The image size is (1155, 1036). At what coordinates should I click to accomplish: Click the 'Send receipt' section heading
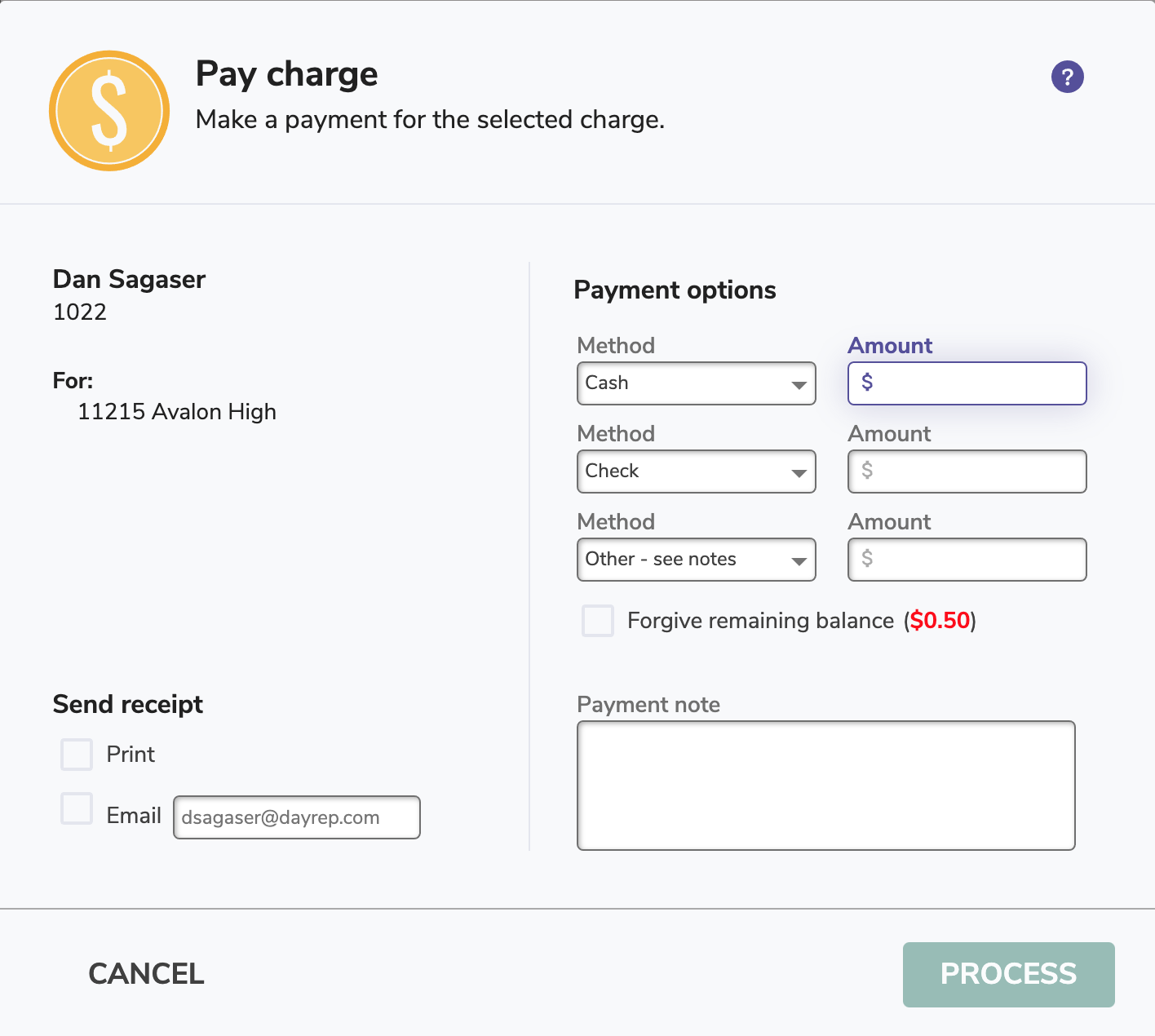tap(128, 705)
